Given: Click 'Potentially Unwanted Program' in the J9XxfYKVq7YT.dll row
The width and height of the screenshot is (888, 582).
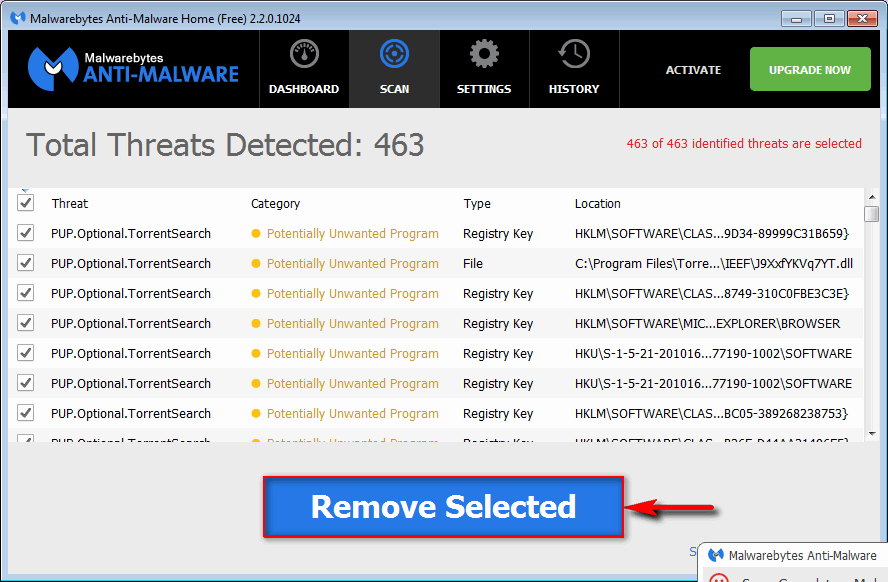Looking at the screenshot, I should tap(352, 264).
